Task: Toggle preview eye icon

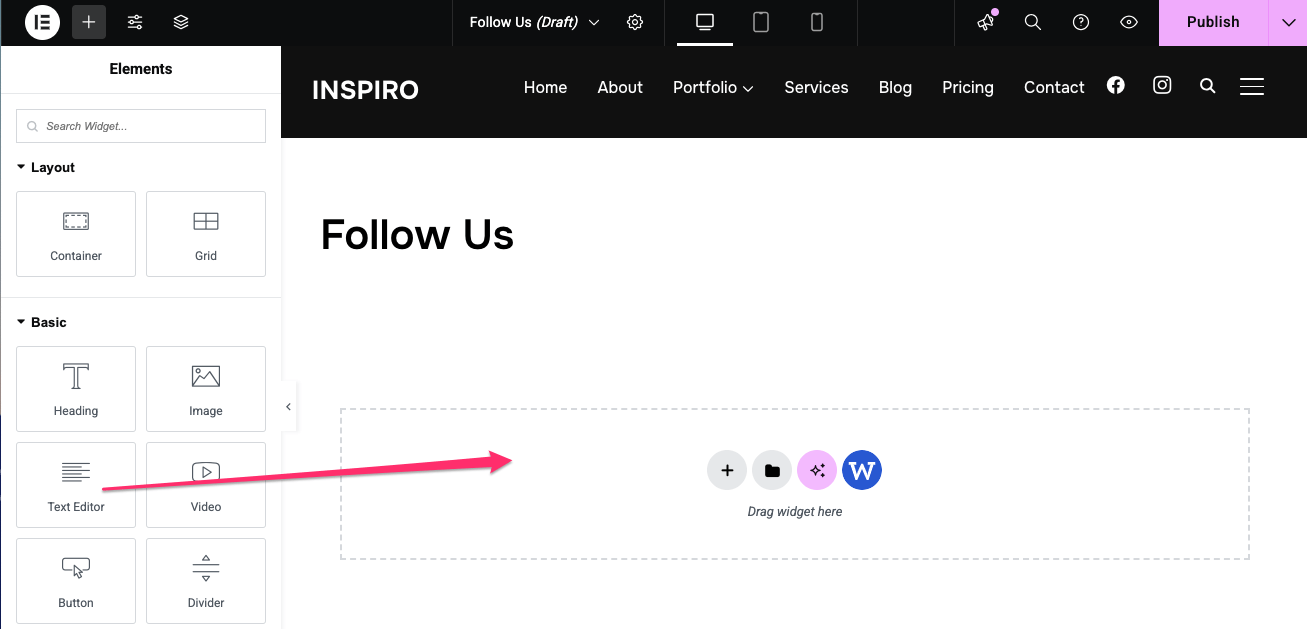Action: (x=1129, y=22)
